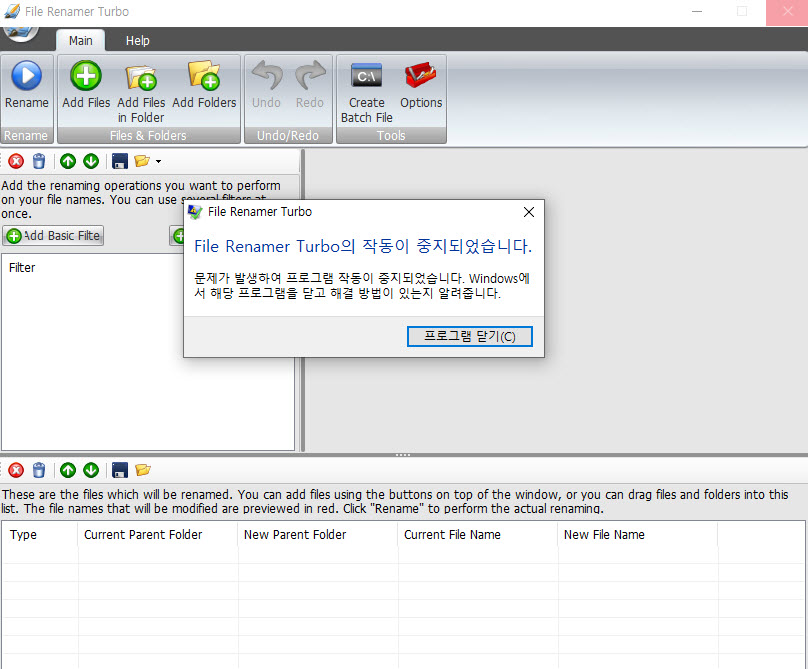Select Add Files in Folder icon
This screenshot has width=808, height=669.
coord(141,78)
